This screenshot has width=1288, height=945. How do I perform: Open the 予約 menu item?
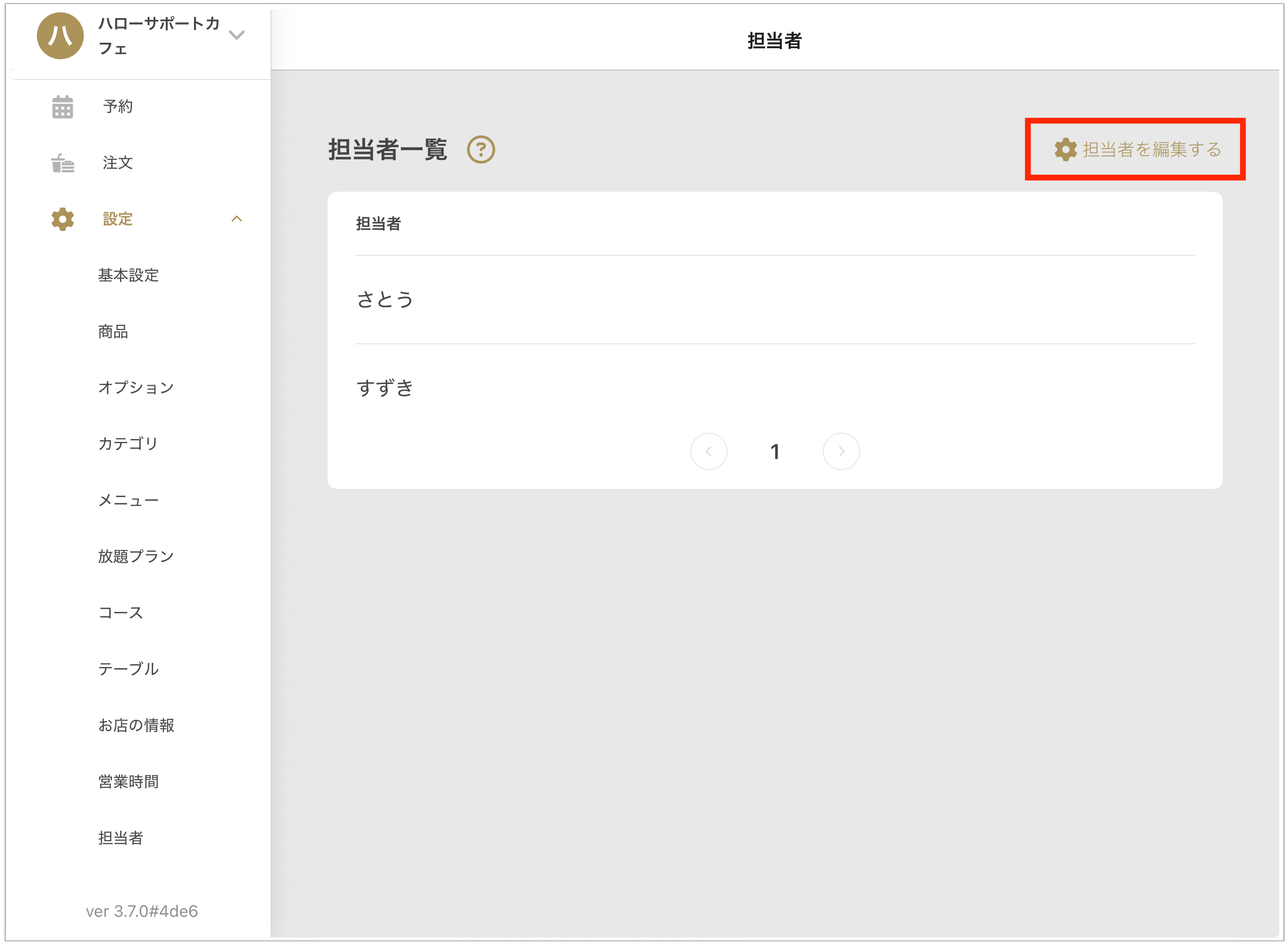click(118, 106)
